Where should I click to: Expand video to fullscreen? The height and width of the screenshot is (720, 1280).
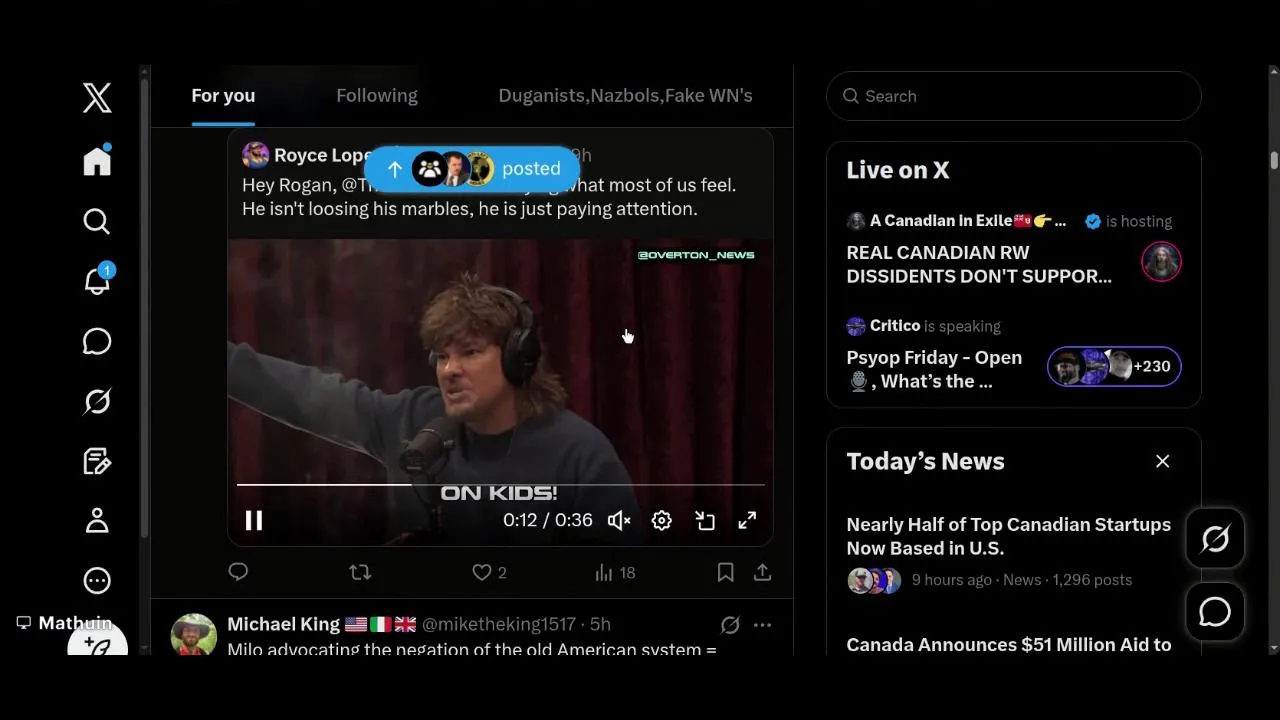tap(747, 520)
